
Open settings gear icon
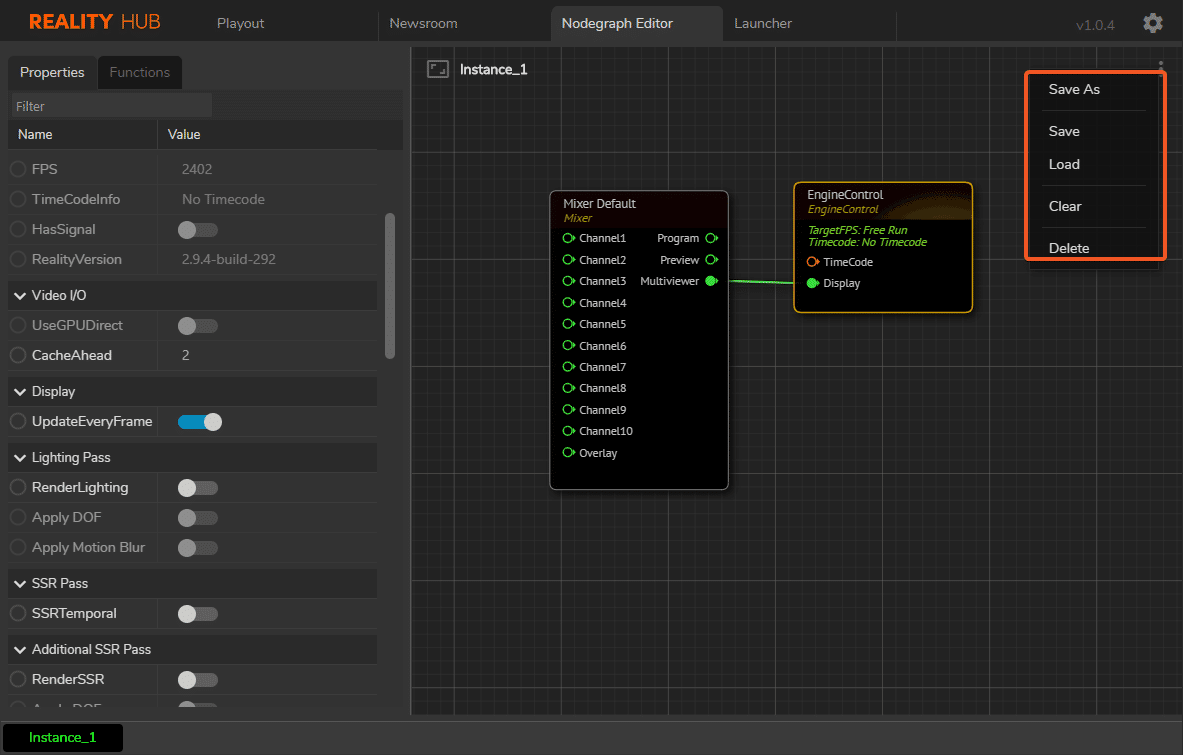pyautogui.click(x=1152, y=23)
